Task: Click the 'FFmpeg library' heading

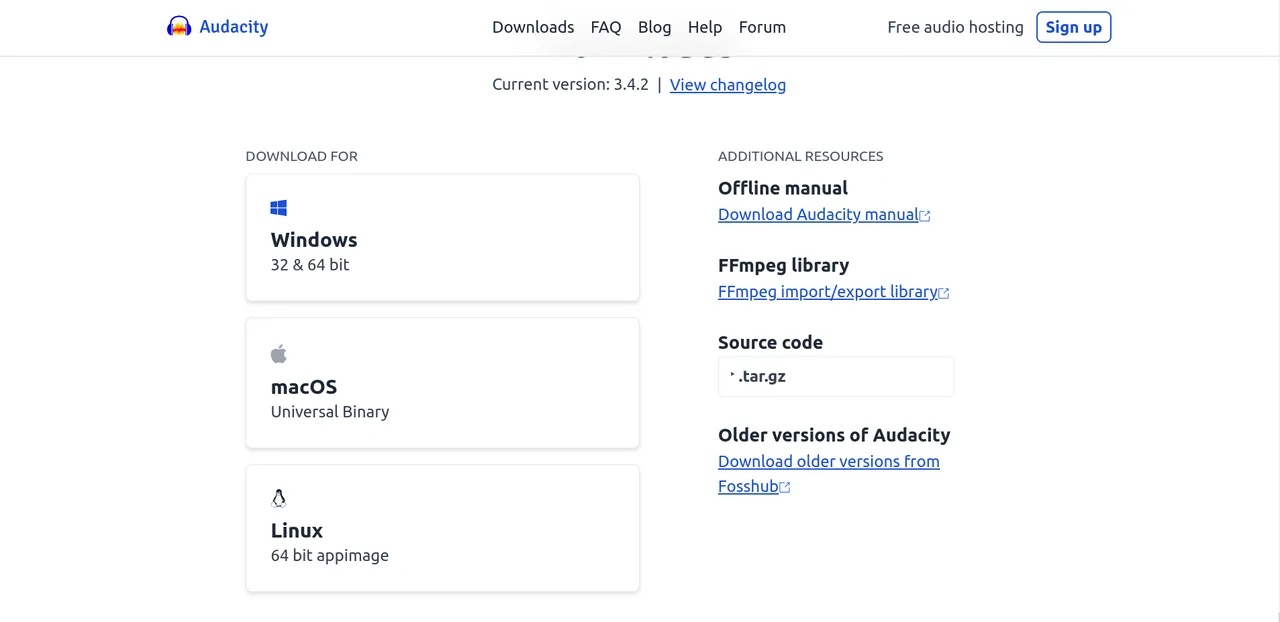Action: [784, 265]
